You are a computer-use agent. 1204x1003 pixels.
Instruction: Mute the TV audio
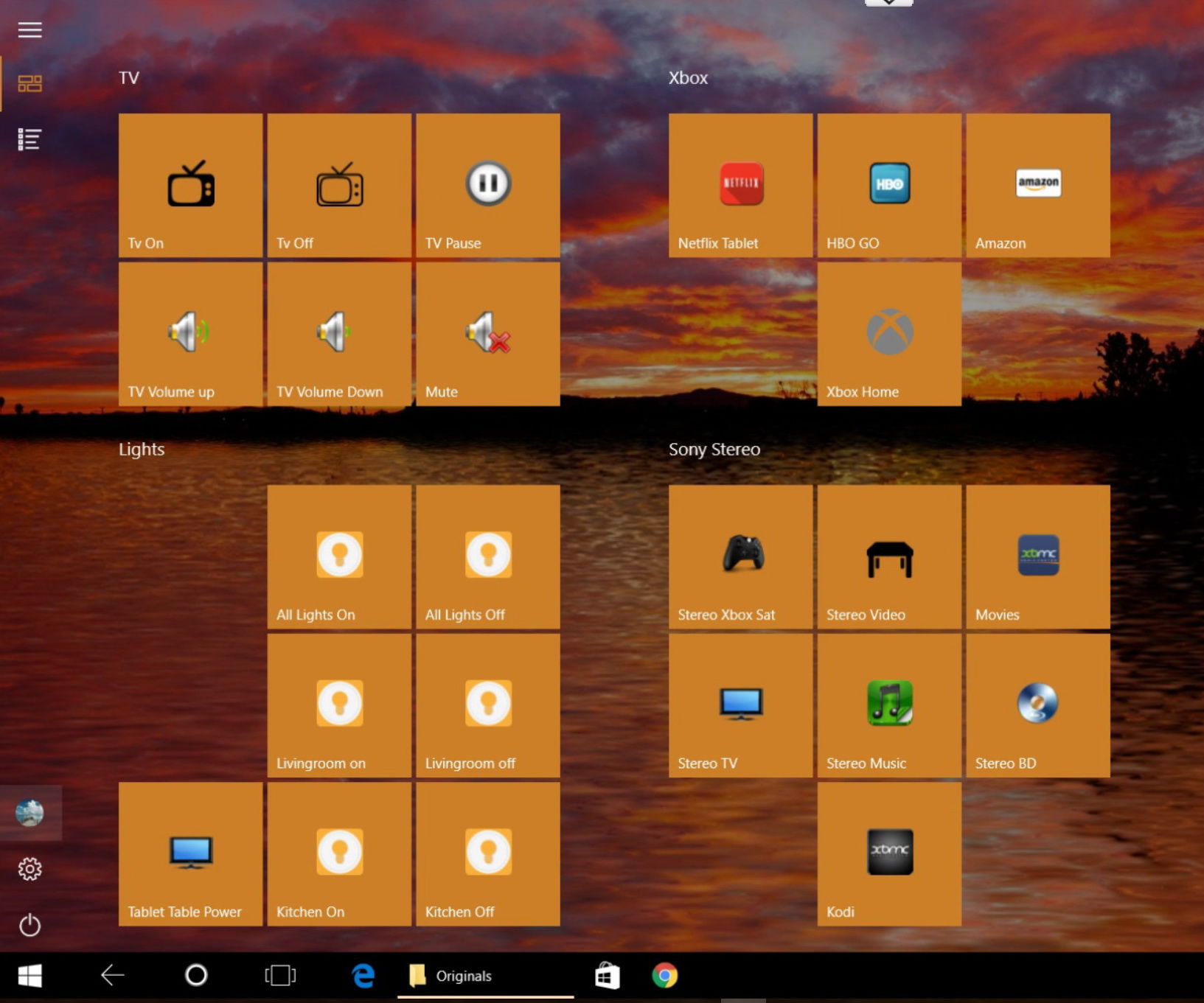[488, 334]
